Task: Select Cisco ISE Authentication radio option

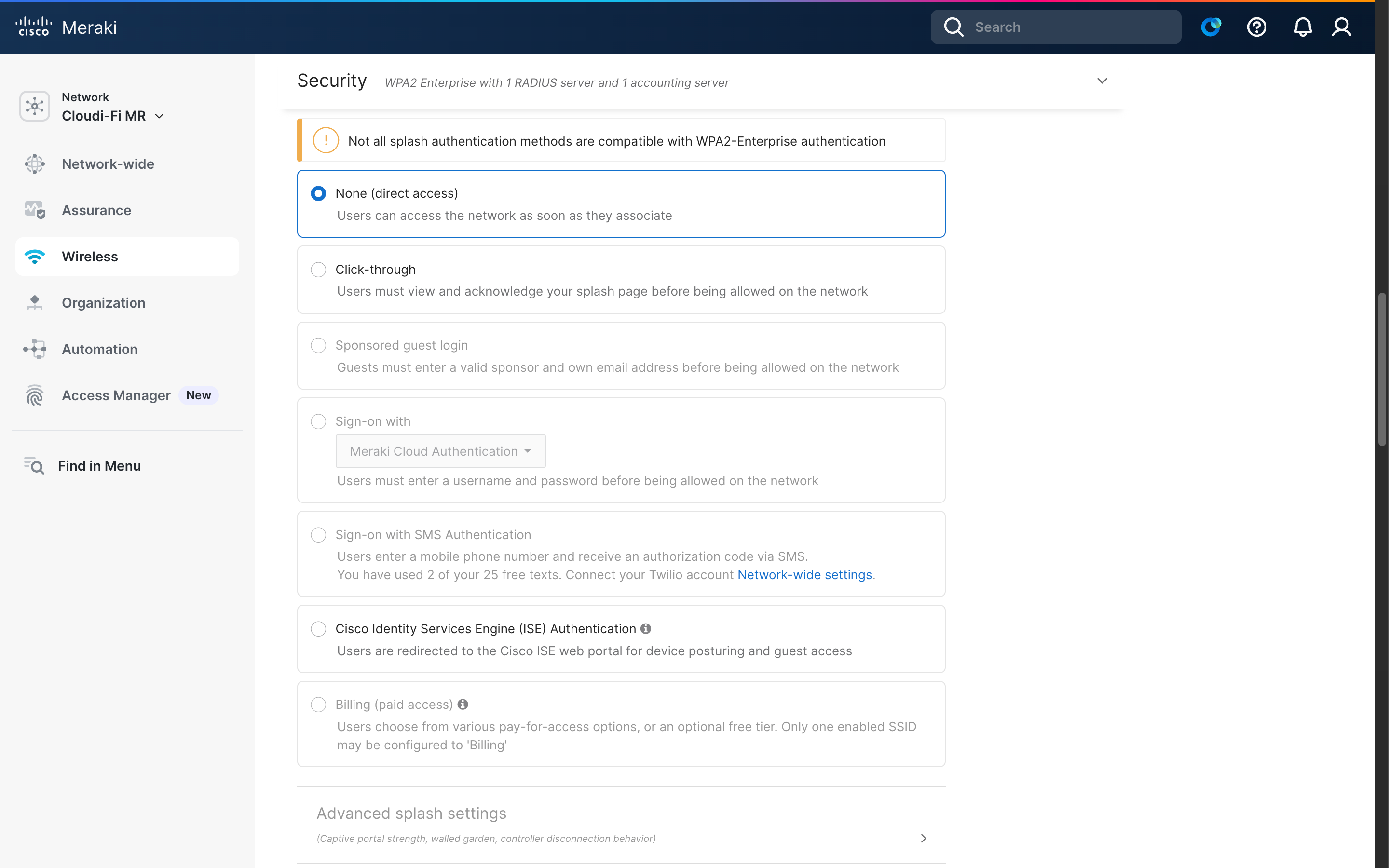Action: [x=318, y=629]
